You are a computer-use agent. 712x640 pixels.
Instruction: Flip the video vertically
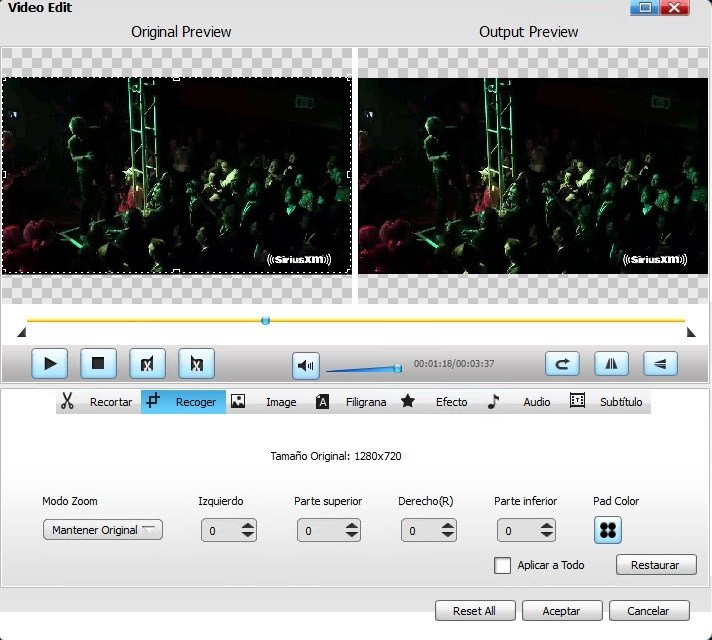[x=660, y=363]
